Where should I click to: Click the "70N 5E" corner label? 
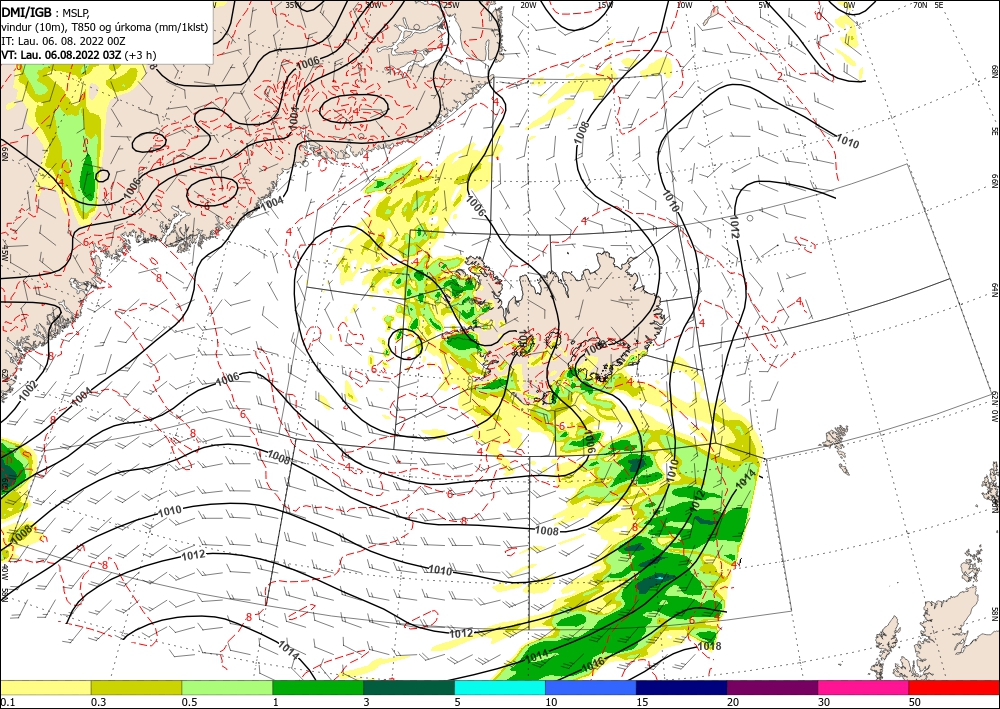[928, 5]
